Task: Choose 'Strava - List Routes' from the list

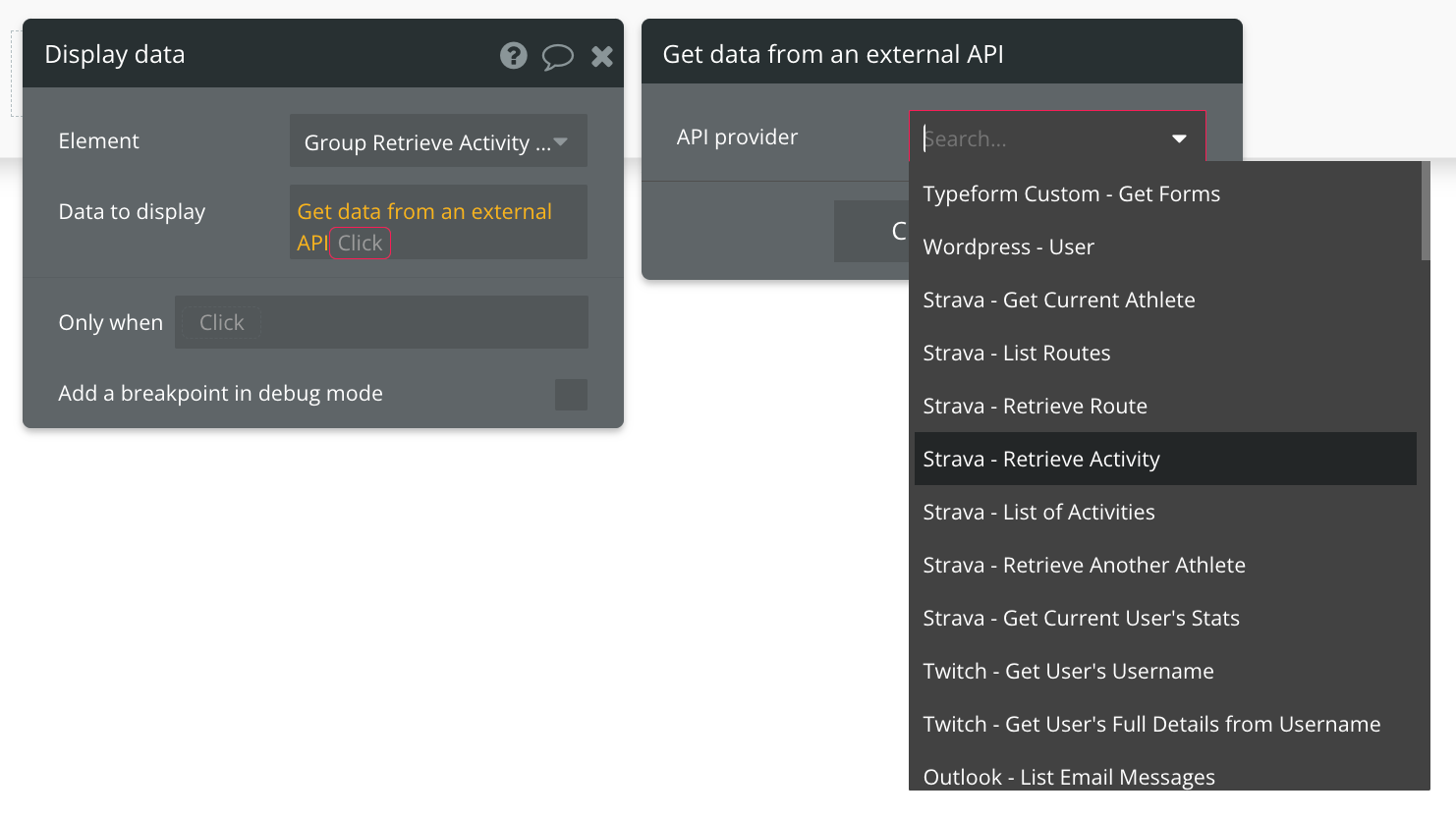Action: pyautogui.click(x=1016, y=353)
